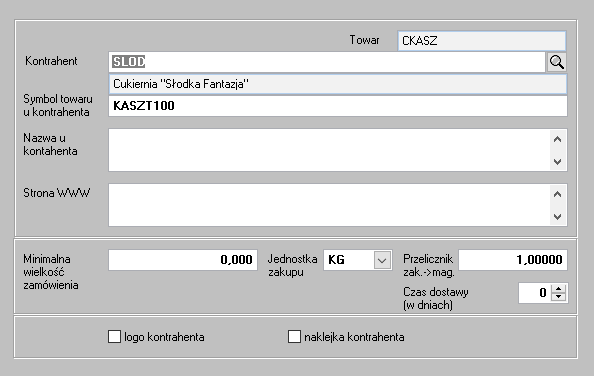Click the magnifier search icon beside Kontrahent
The width and height of the screenshot is (594, 376).
(x=556, y=62)
